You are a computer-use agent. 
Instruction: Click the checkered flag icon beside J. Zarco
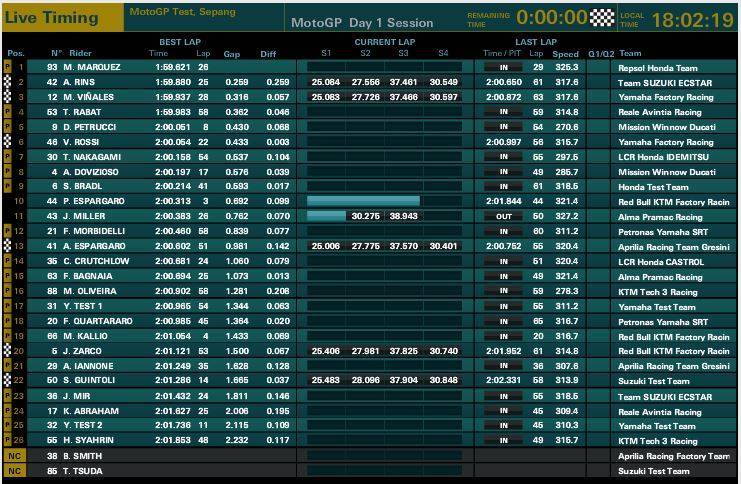[x=7, y=351]
